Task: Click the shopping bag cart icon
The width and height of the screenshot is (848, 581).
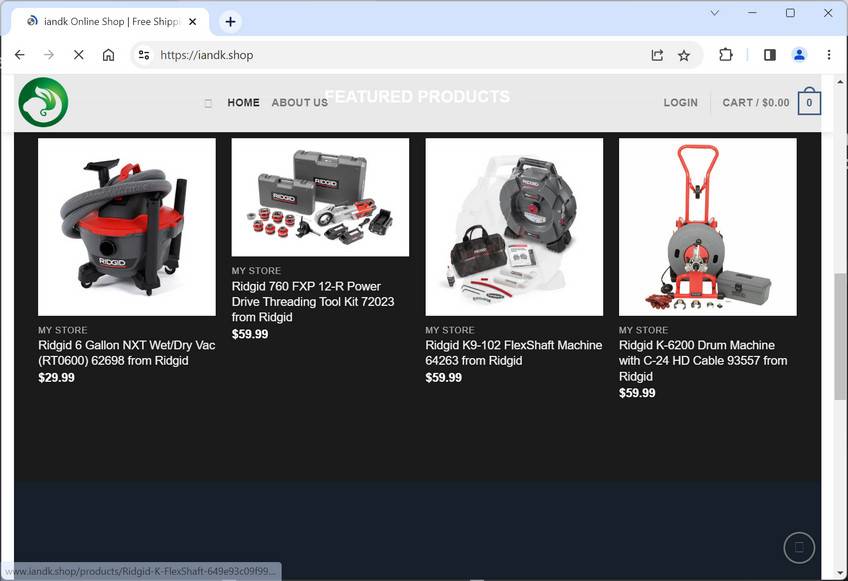Action: coord(809,101)
